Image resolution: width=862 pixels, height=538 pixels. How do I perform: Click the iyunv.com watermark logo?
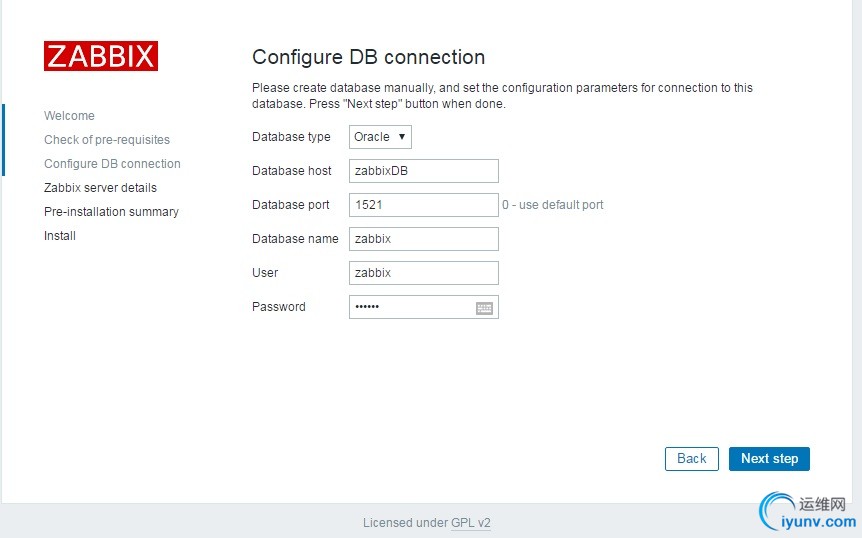click(808, 512)
